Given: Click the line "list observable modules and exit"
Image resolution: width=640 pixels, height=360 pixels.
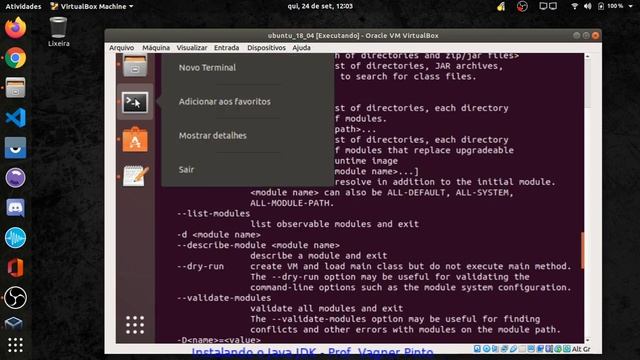Looking at the screenshot, I should [x=334, y=224].
